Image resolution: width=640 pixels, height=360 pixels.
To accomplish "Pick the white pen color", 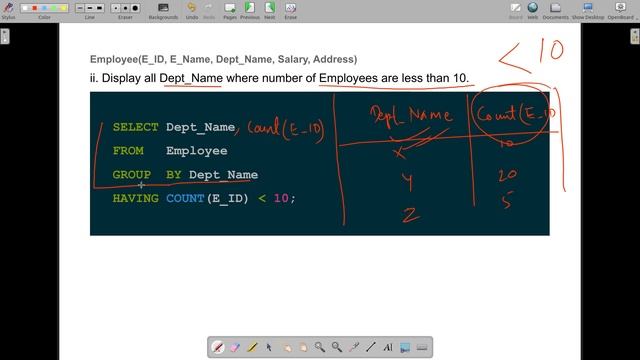I will 25,8.
